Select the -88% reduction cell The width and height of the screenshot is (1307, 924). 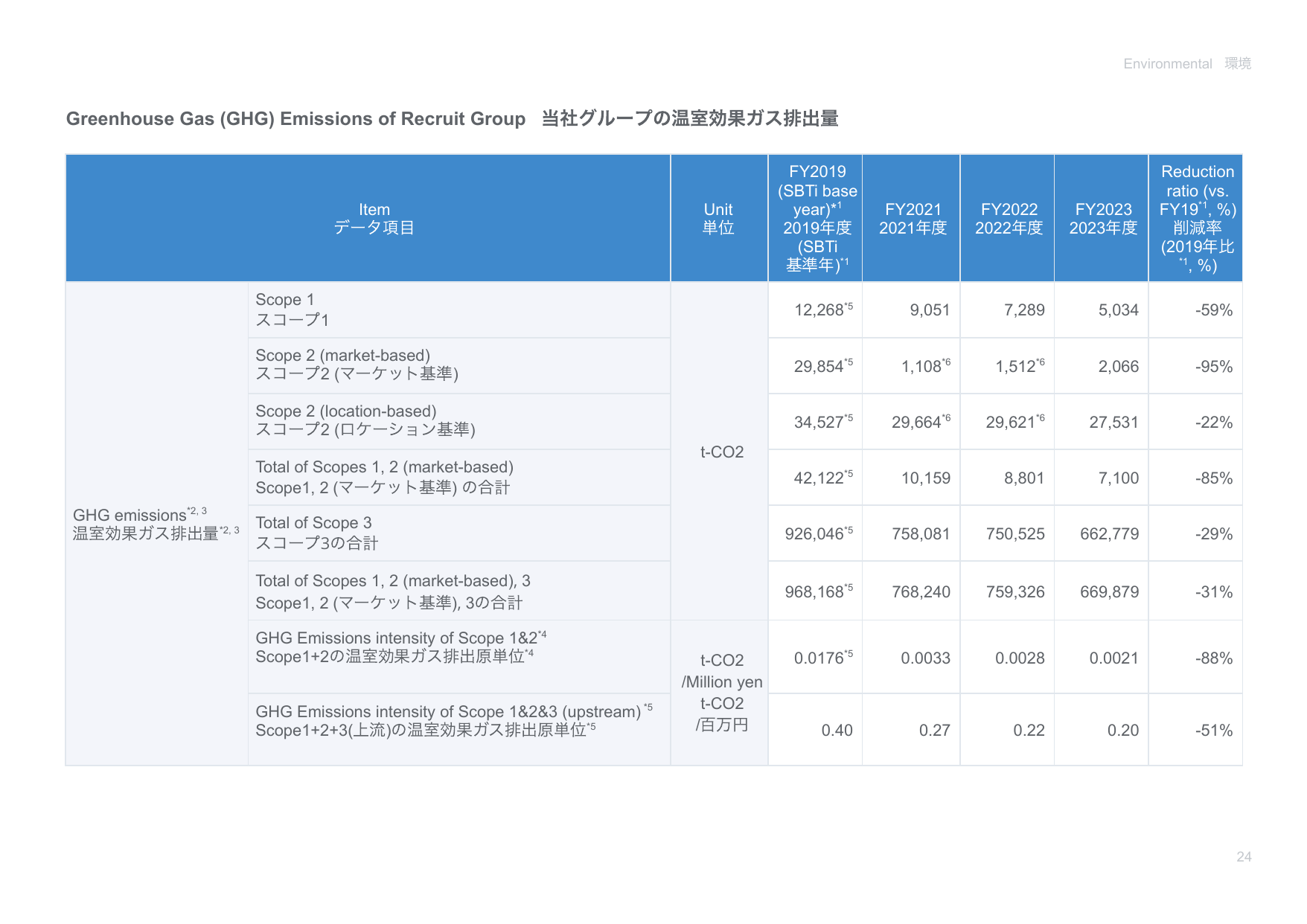pyautogui.click(x=1195, y=657)
